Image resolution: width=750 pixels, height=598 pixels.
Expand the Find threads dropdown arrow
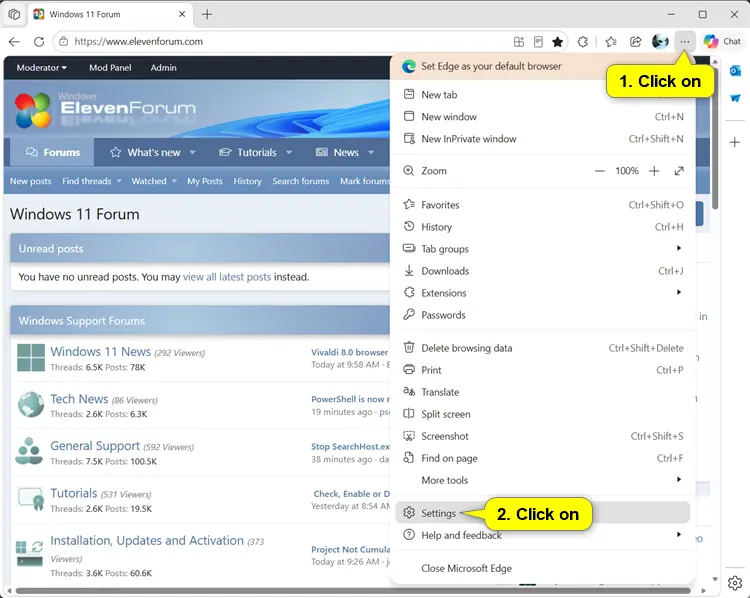[119, 181]
